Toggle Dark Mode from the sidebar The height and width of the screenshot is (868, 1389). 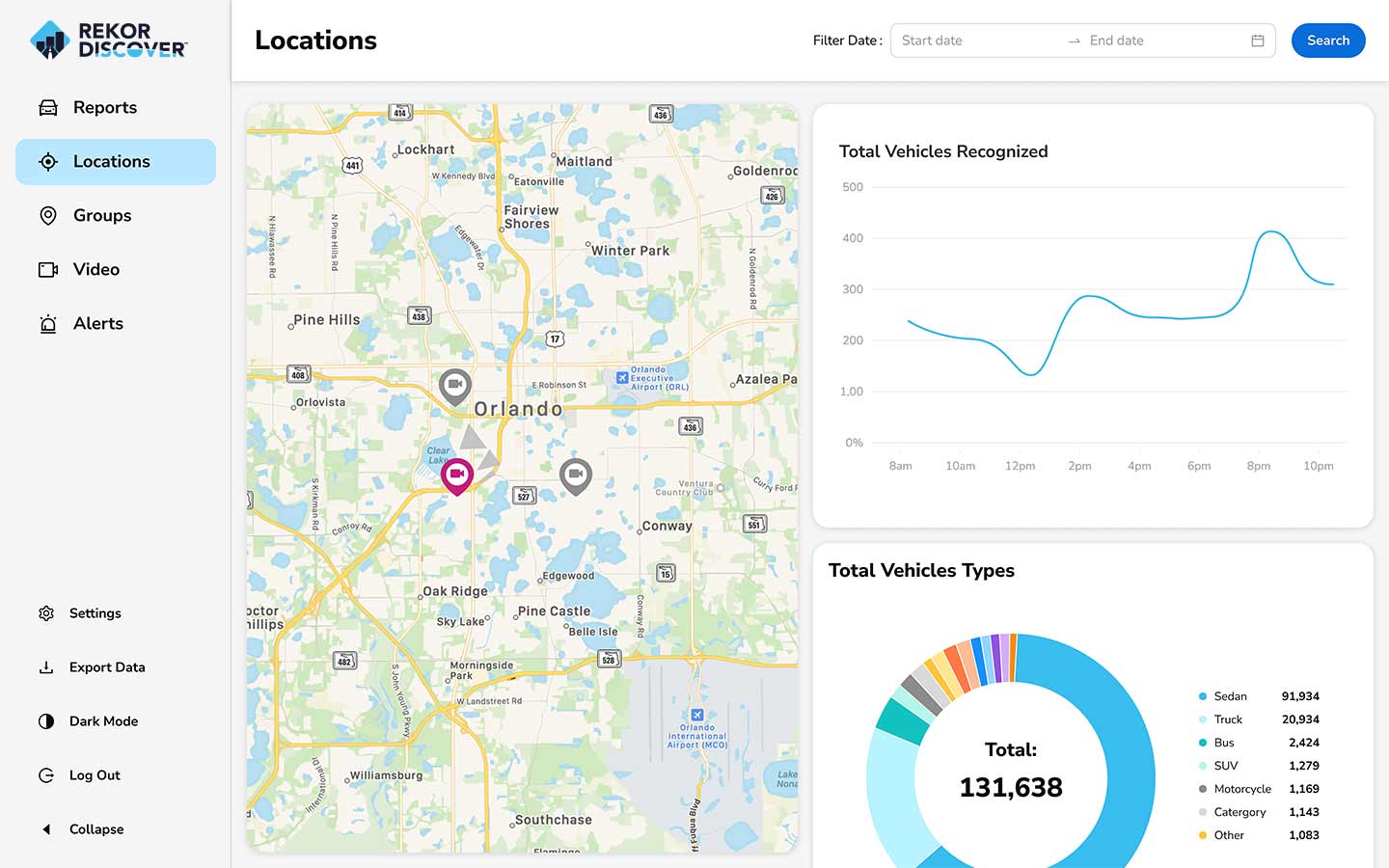(46, 720)
